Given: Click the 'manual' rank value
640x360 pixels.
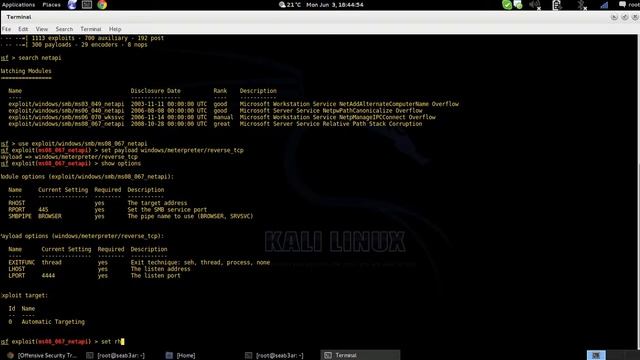Looking at the screenshot, I should click(x=223, y=117).
